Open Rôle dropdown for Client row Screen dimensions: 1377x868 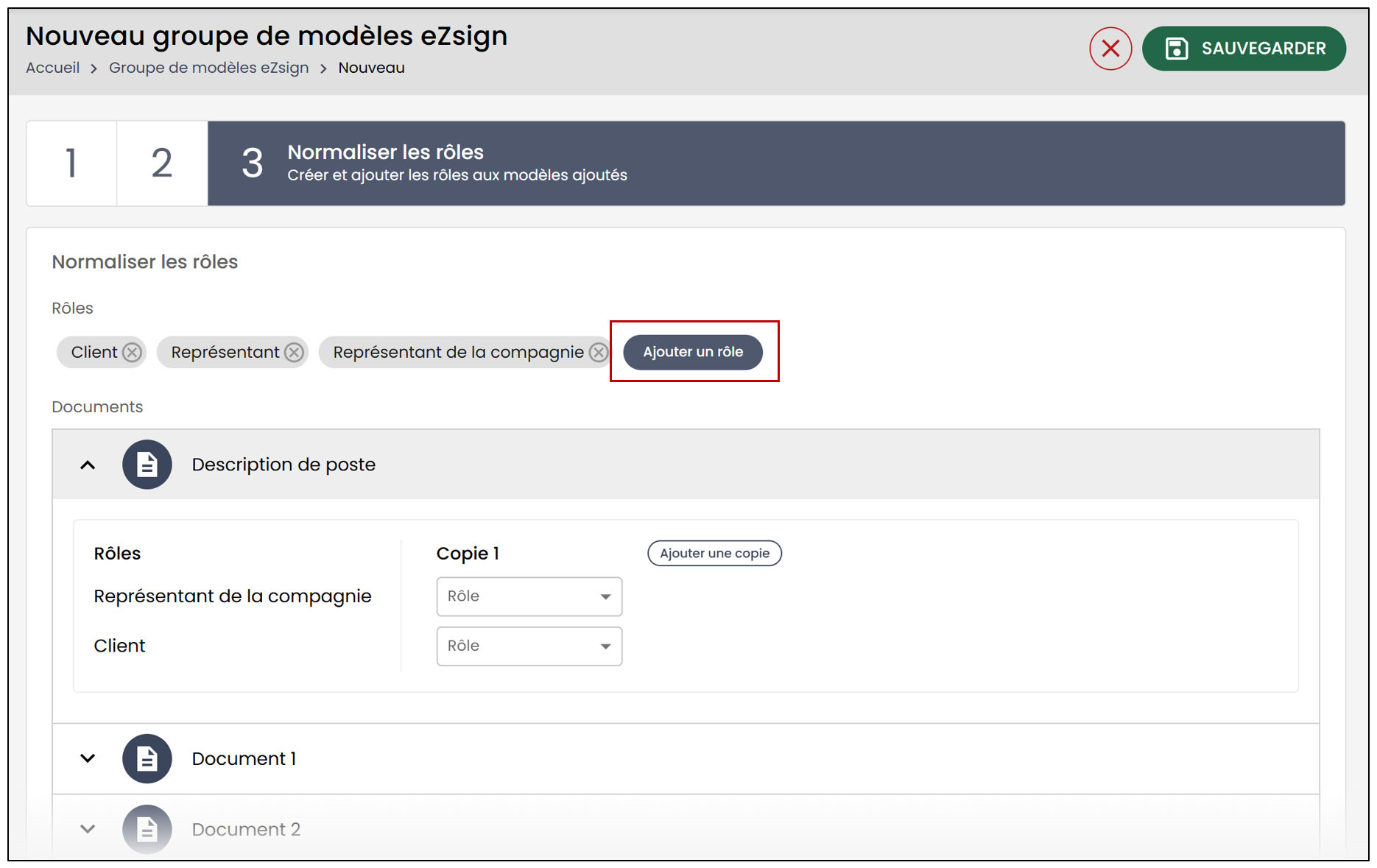[529, 646]
